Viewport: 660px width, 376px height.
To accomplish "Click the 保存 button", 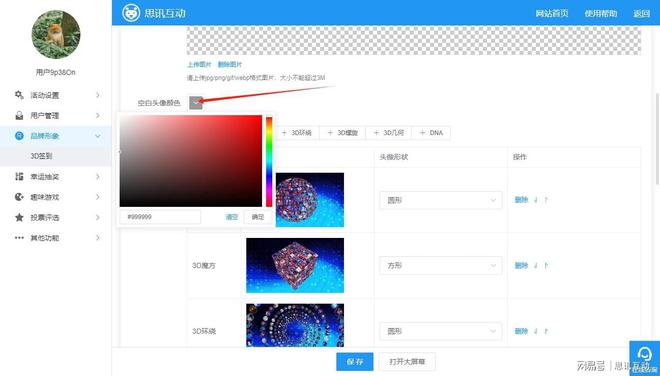I will click(x=355, y=361).
